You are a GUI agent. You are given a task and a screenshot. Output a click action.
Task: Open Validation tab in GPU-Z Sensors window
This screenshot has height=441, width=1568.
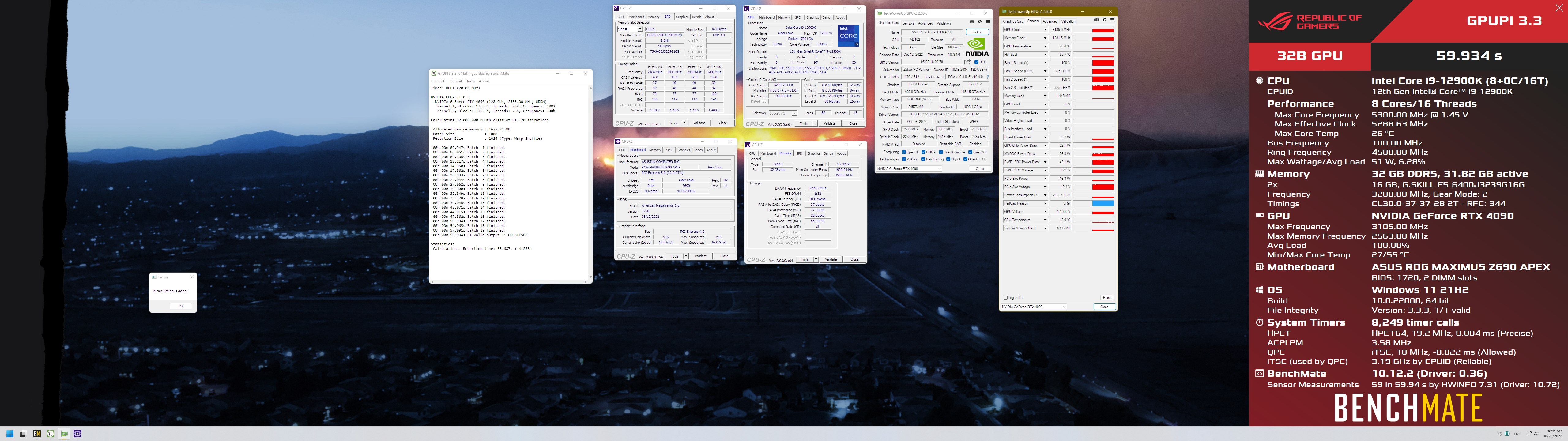coord(1068,21)
